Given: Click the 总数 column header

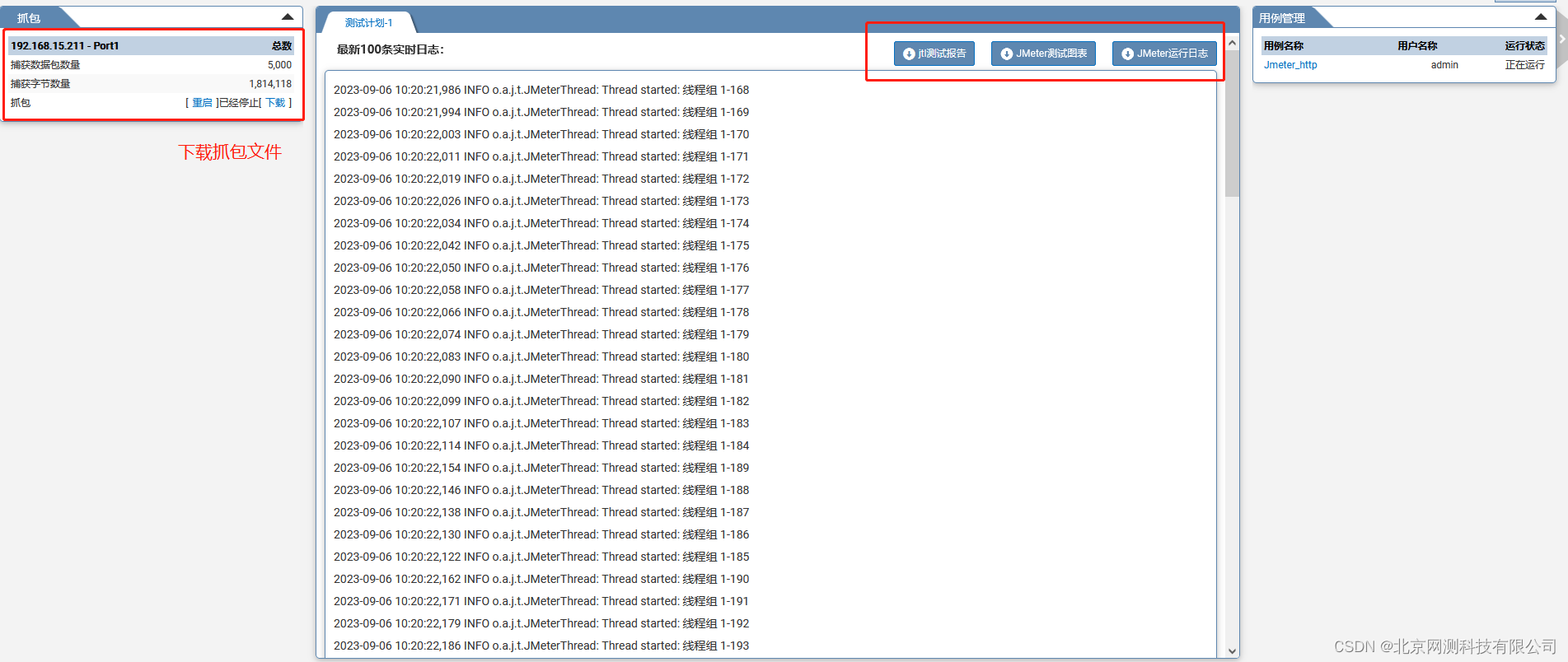Looking at the screenshot, I should pyautogui.click(x=282, y=46).
